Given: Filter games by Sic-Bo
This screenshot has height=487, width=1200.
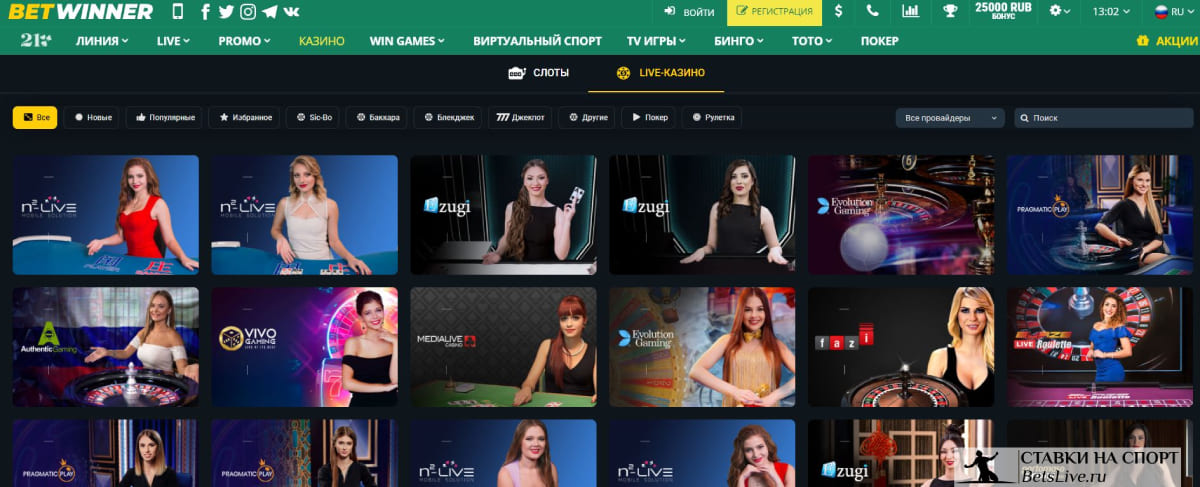Looking at the screenshot, I should [x=312, y=117].
